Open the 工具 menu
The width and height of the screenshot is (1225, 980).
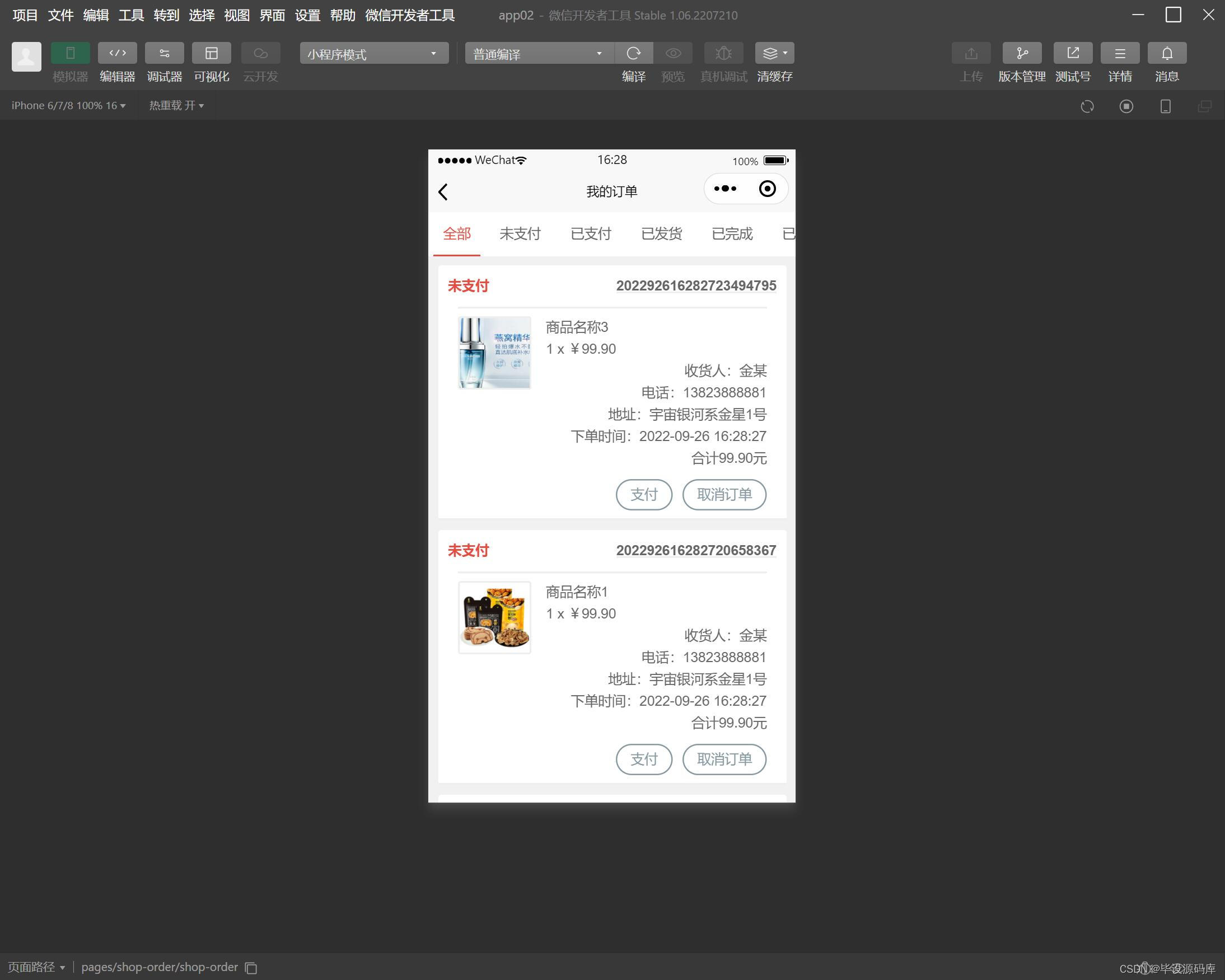(130, 15)
